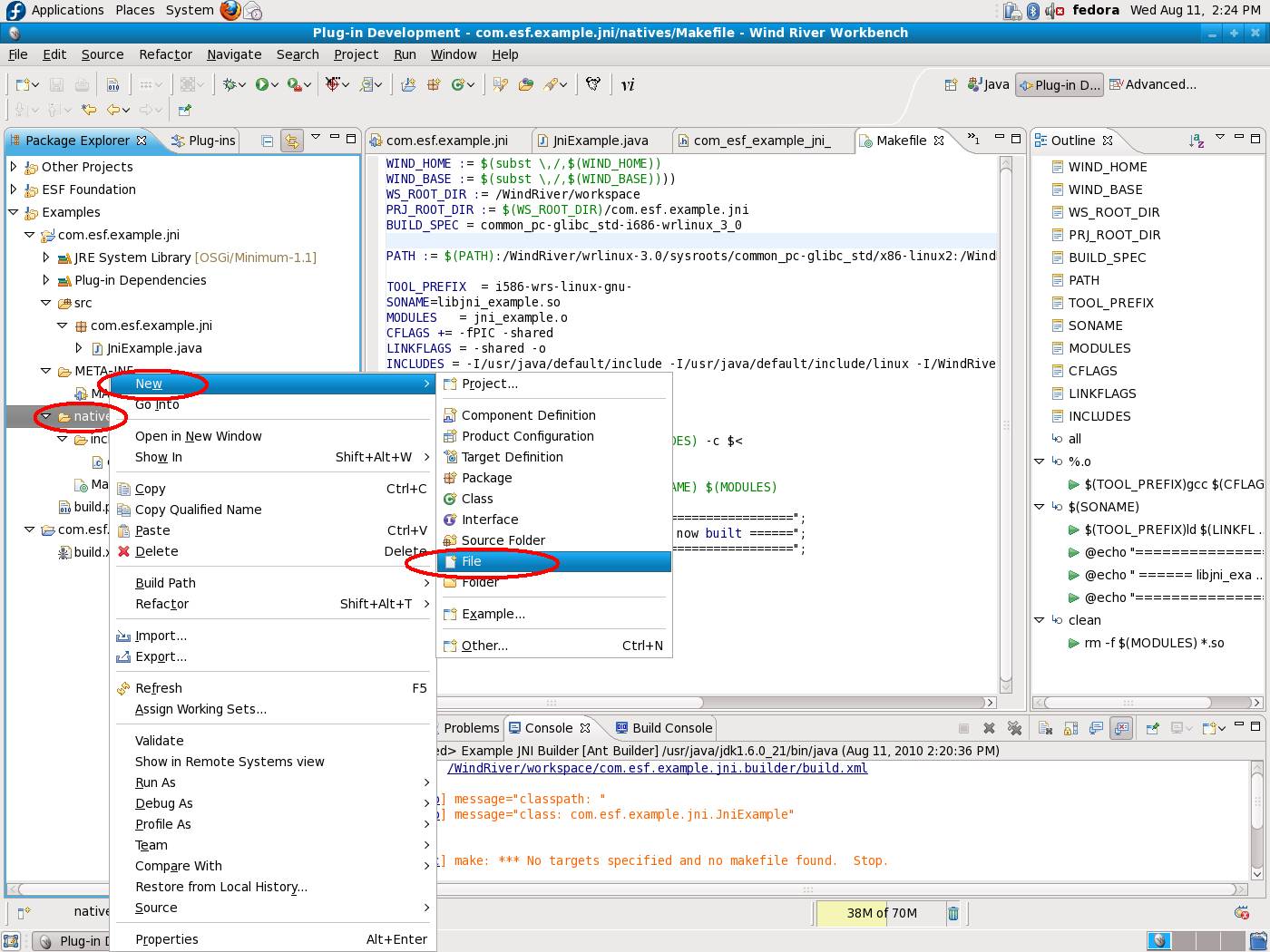Toggle alphabetical Sort in Outline view

coord(1197,141)
